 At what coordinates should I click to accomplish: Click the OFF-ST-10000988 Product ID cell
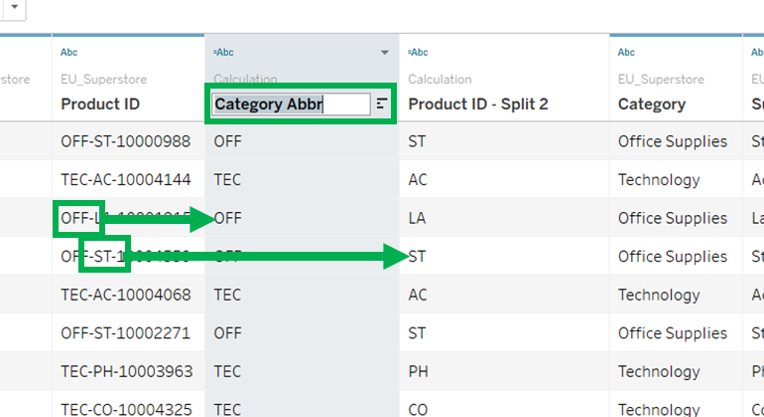[x=125, y=141]
